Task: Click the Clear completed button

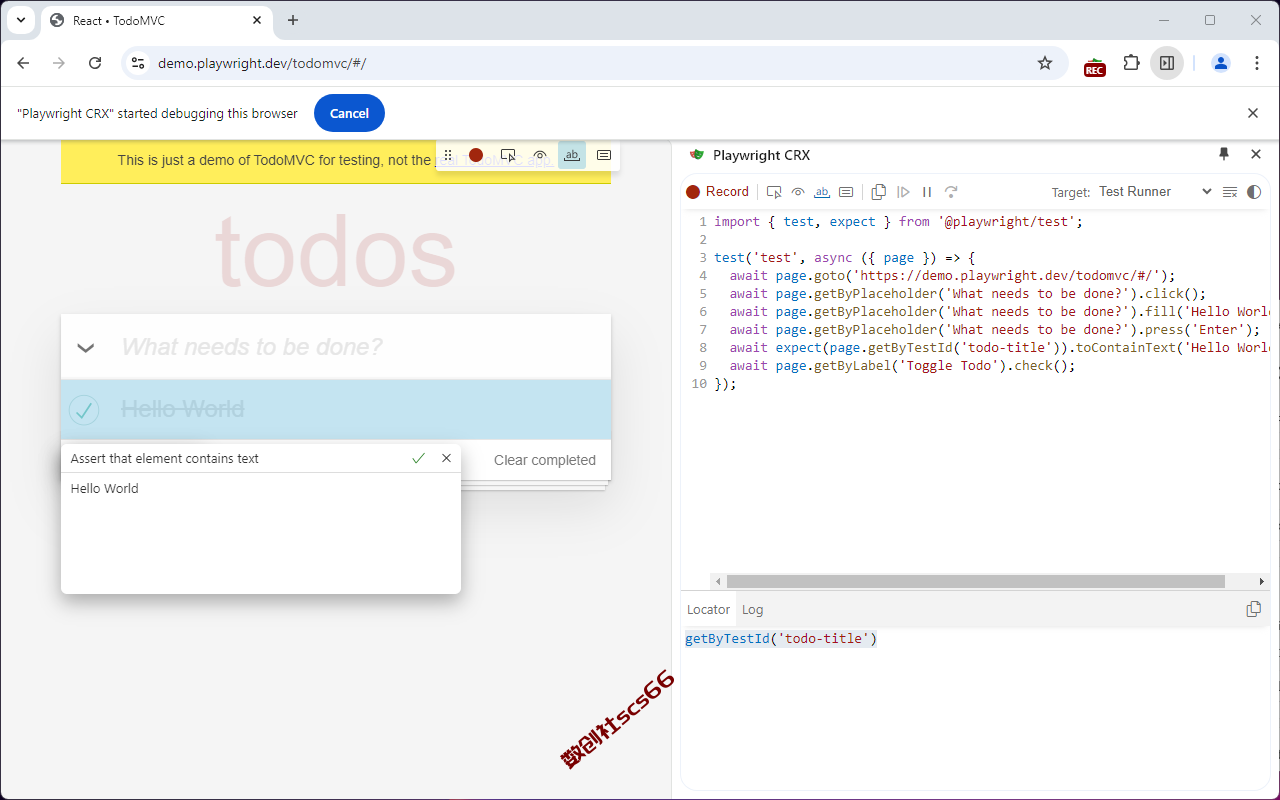Action: 545,460
